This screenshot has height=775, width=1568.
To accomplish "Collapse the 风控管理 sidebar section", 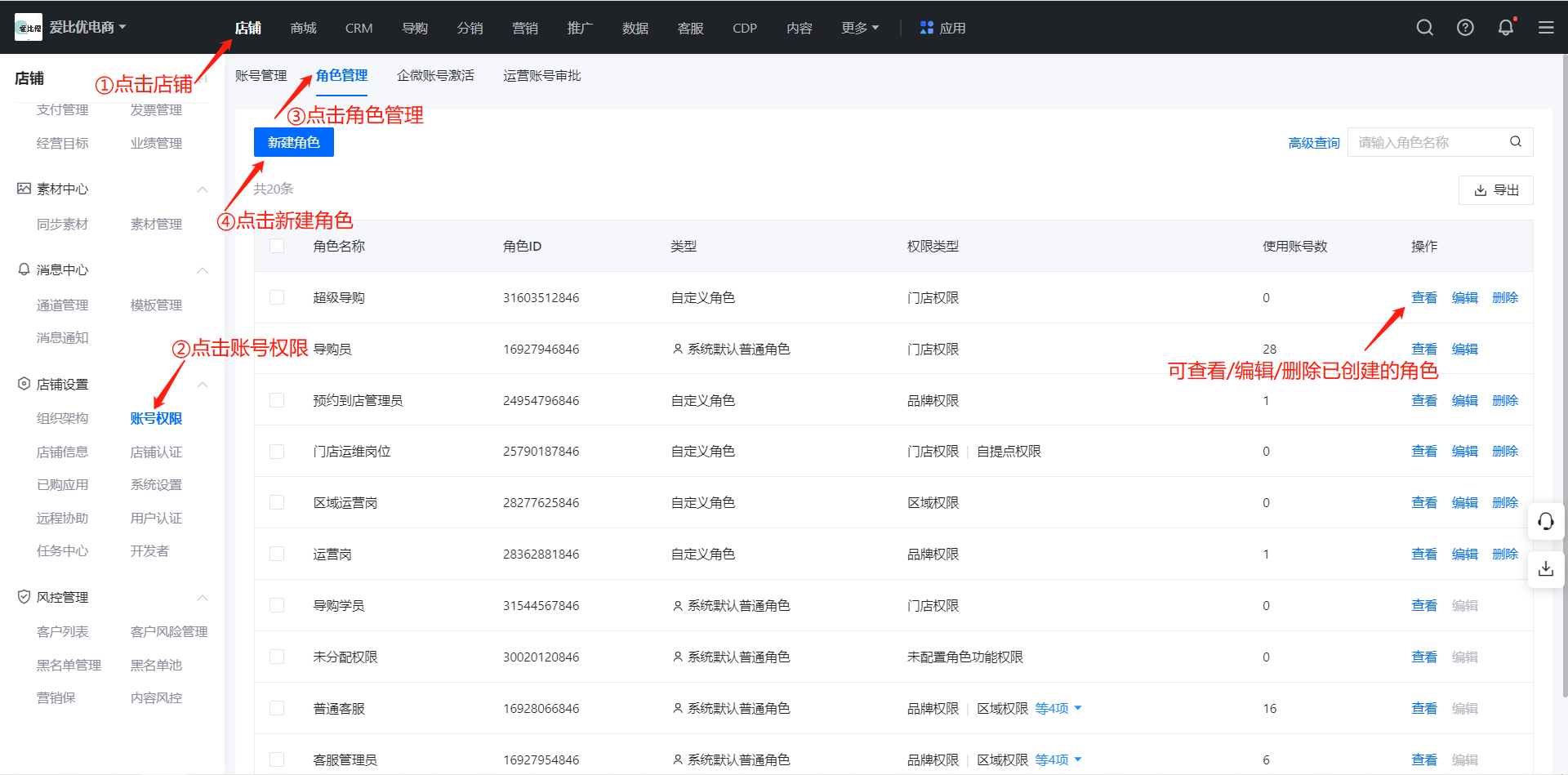I will coord(203,598).
